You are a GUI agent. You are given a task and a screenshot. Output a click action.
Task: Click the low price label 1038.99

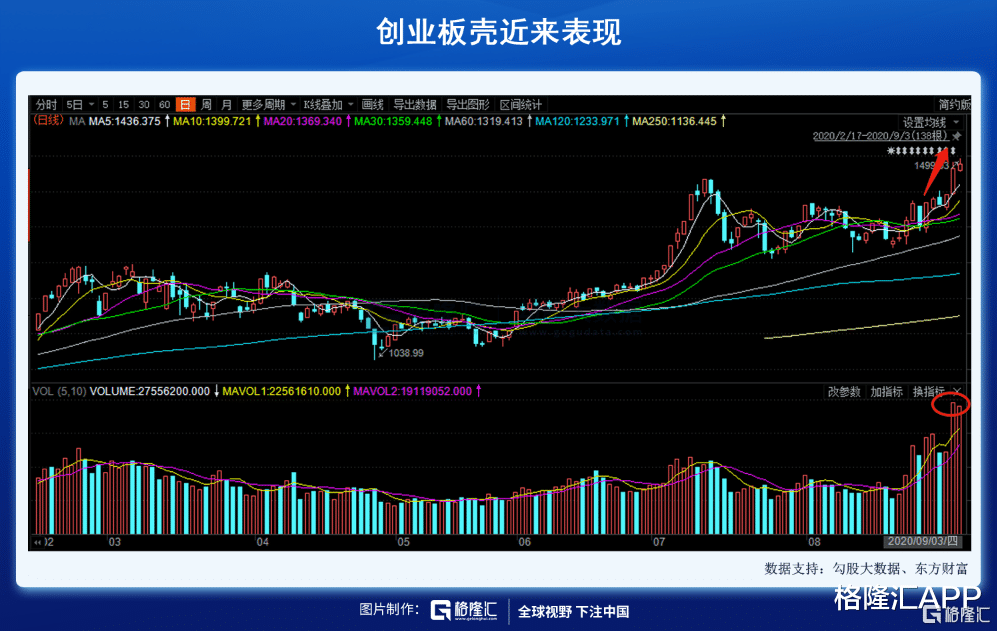click(406, 353)
